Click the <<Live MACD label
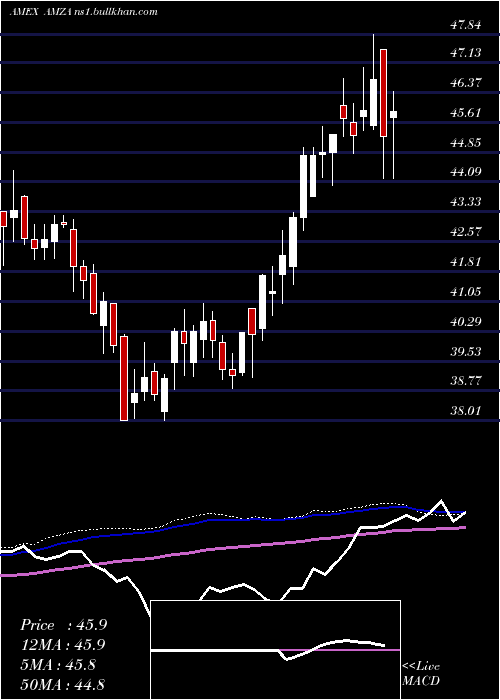This screenshot has width=500, height=700. pos(421,673)
